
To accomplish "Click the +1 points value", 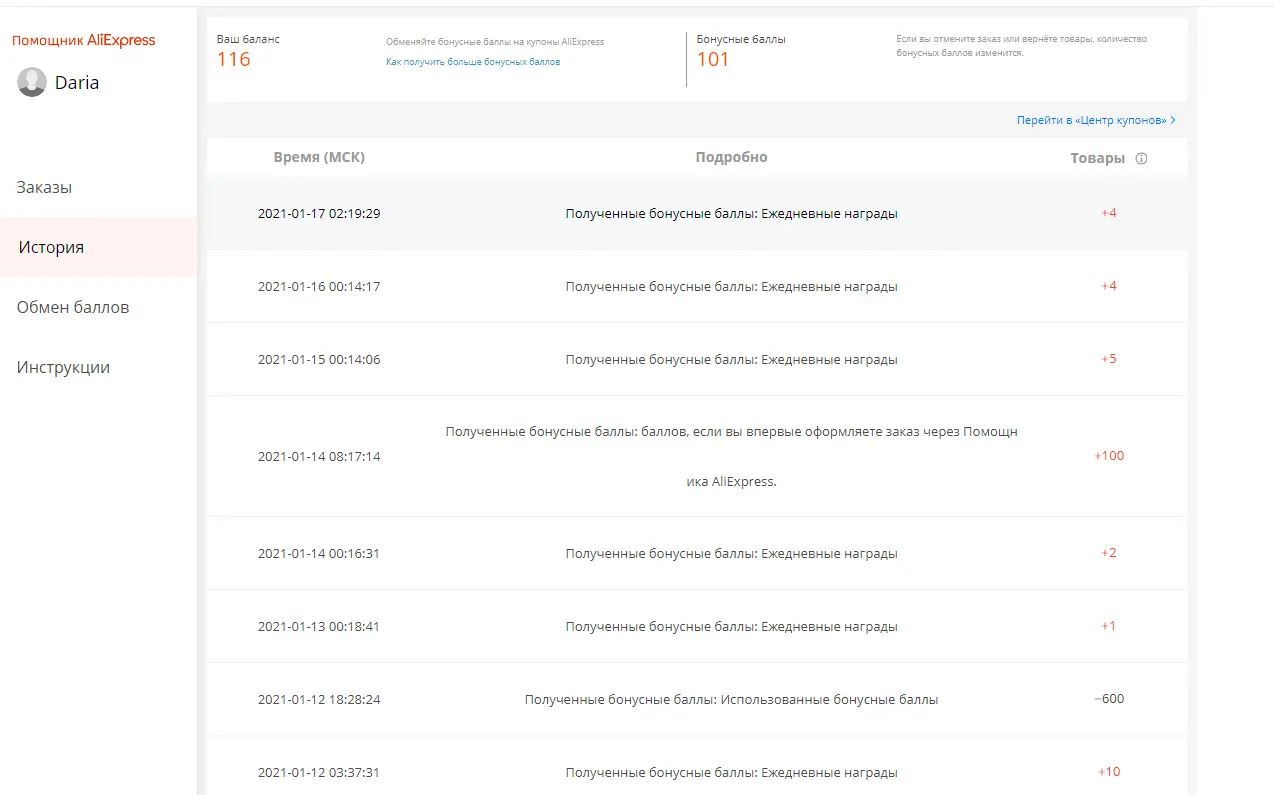I will 1109,626.
